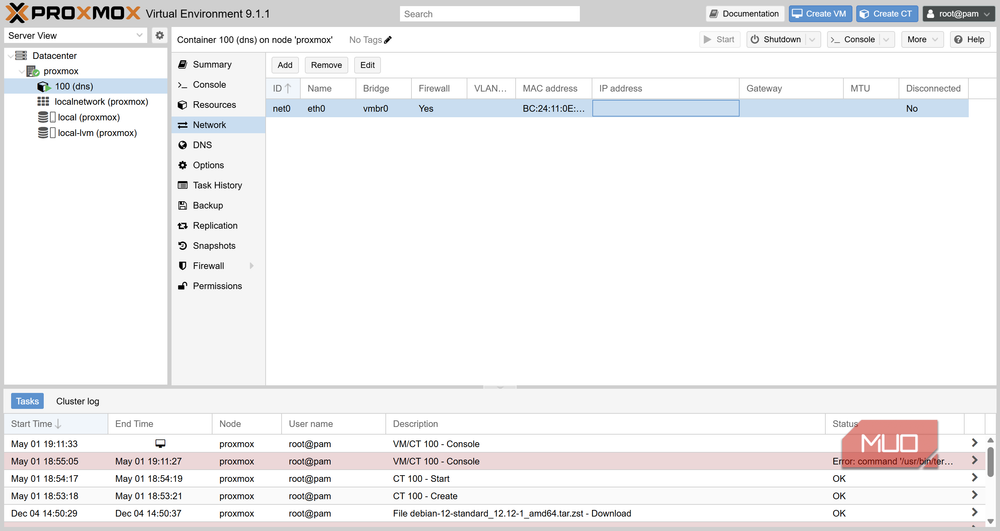
Task: Open details arrow for CT 100 - Start
Action: click(x=974, y=478)
